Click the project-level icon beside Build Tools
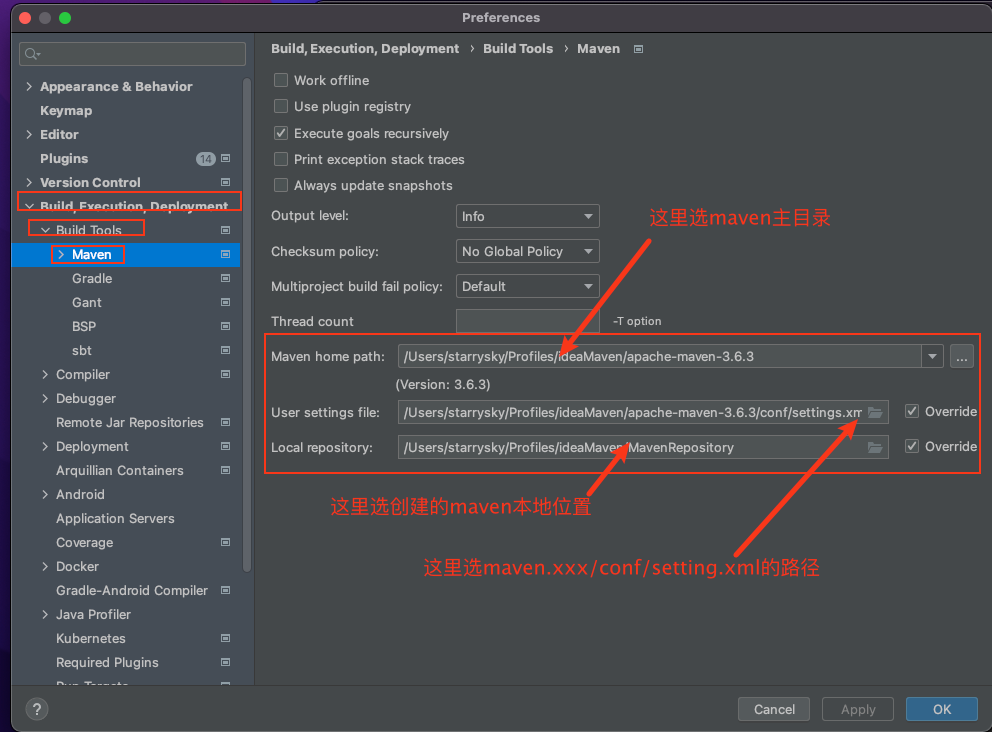The image size is (992, 732). tap(225, 230)
